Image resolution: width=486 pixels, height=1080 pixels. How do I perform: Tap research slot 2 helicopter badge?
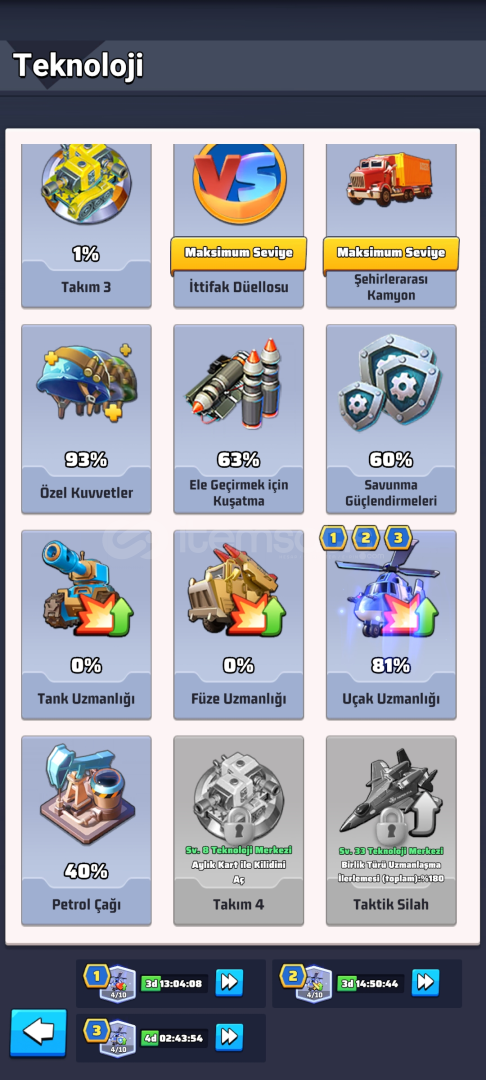pyautogui.click(x=313, y=984)
